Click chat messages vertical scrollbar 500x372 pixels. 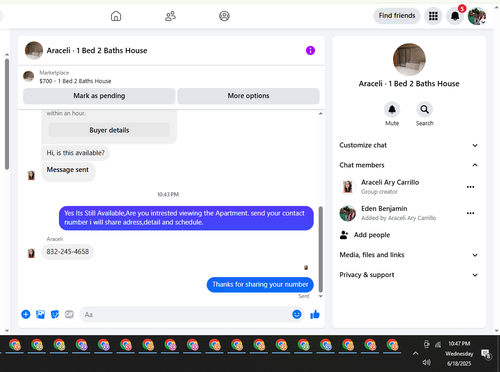321,249
